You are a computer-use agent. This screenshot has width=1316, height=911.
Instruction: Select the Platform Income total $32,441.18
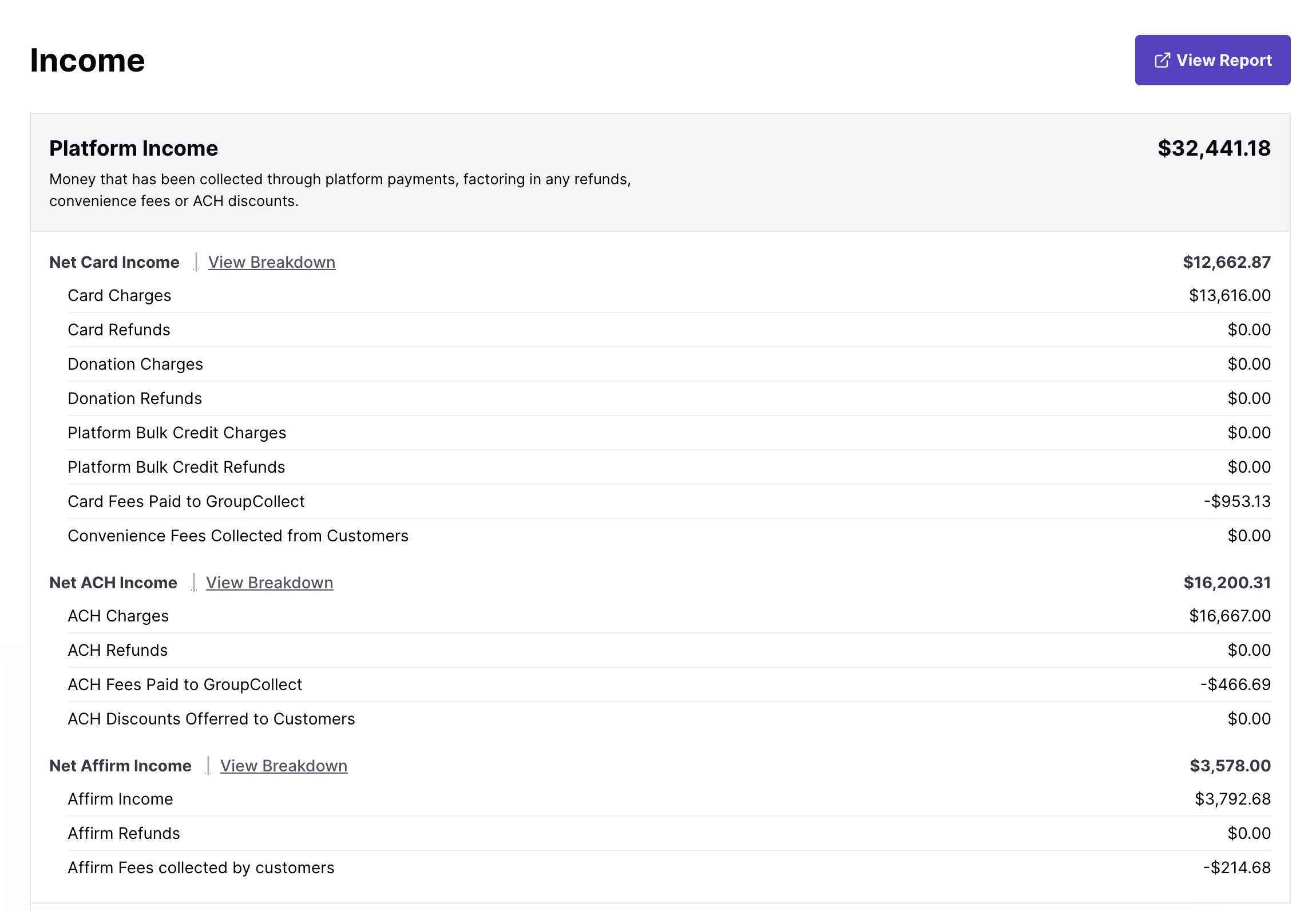point(1214,148)
